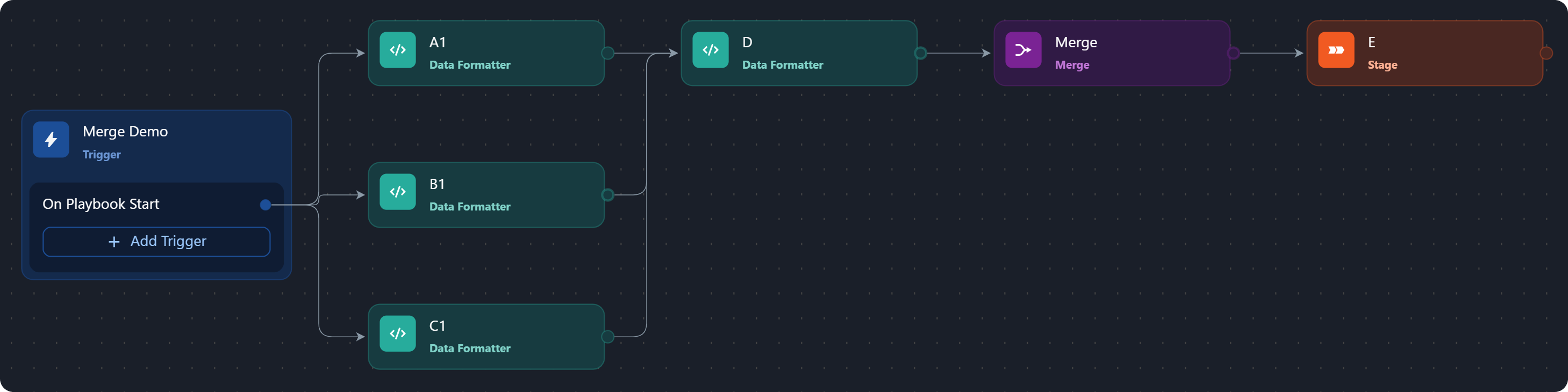Click the On Playbook Start output port
The width and height of the screenshot is (1568, 392).
[x=266, y=205]
